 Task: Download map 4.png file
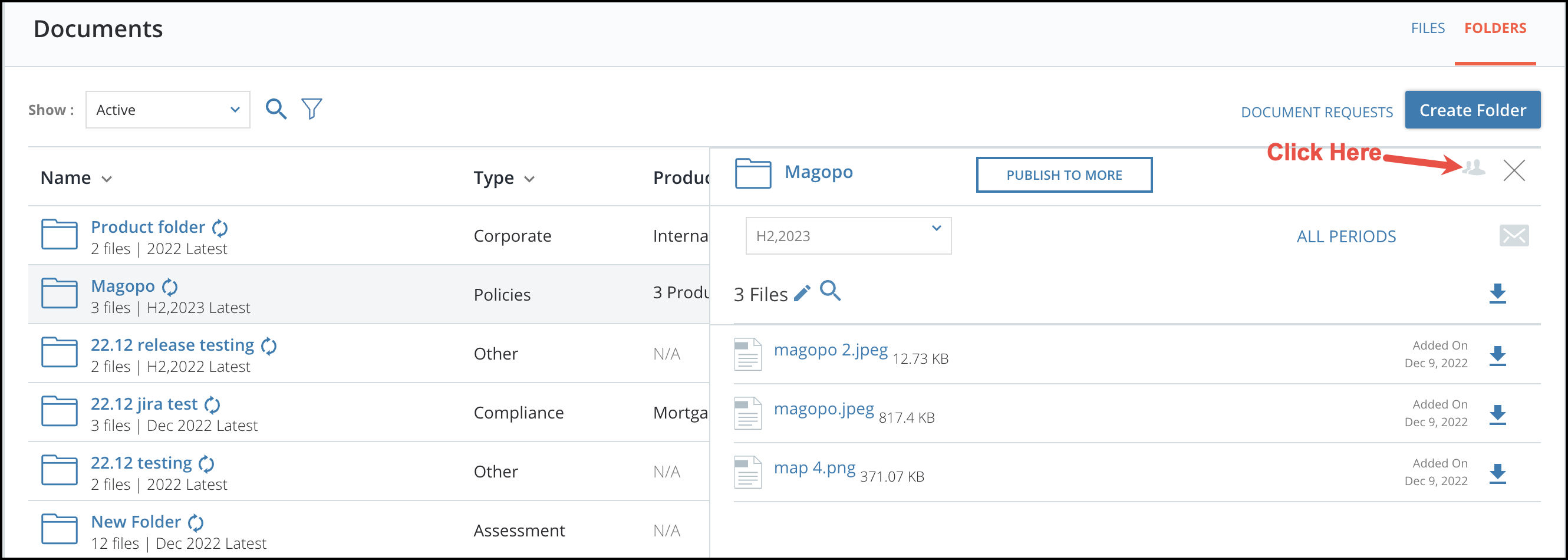1497,473
